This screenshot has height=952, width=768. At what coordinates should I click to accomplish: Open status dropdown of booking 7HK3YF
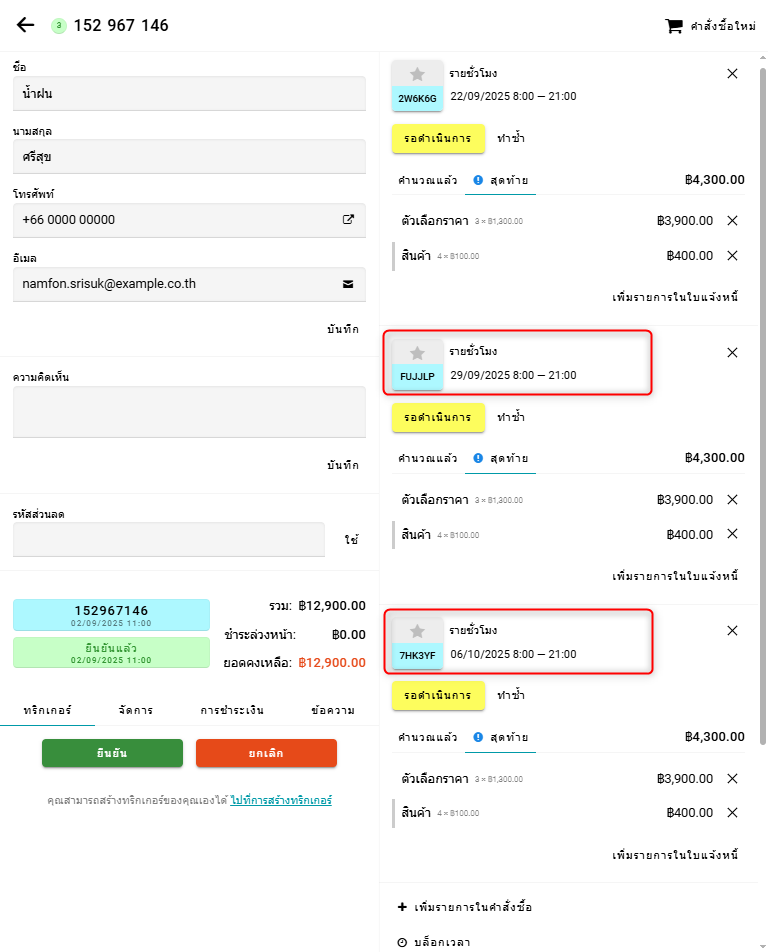pyautogui.click(x=438, y=695)
